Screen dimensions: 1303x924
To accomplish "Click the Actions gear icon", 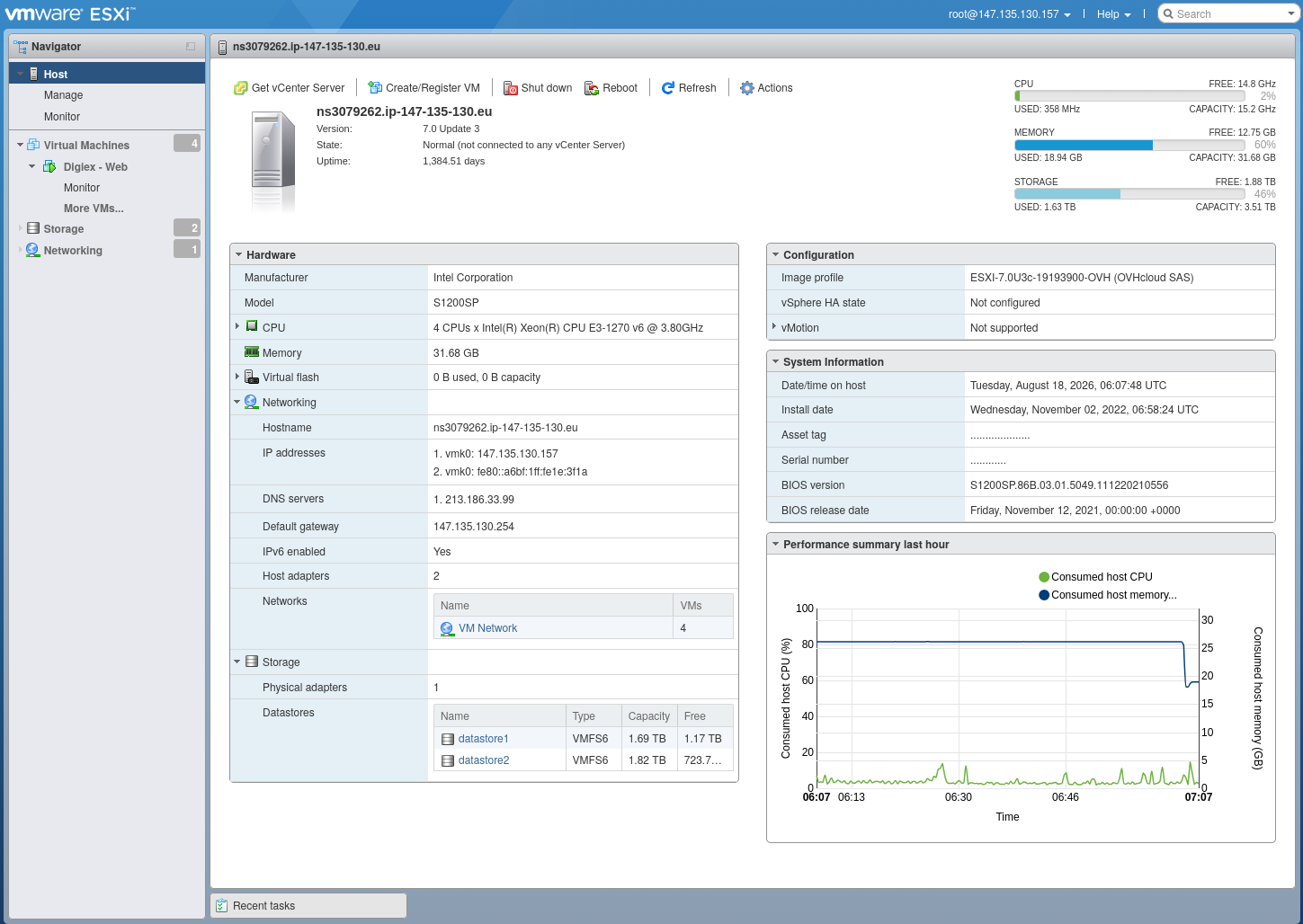I will pyautogui.click(x=746, y=88).
